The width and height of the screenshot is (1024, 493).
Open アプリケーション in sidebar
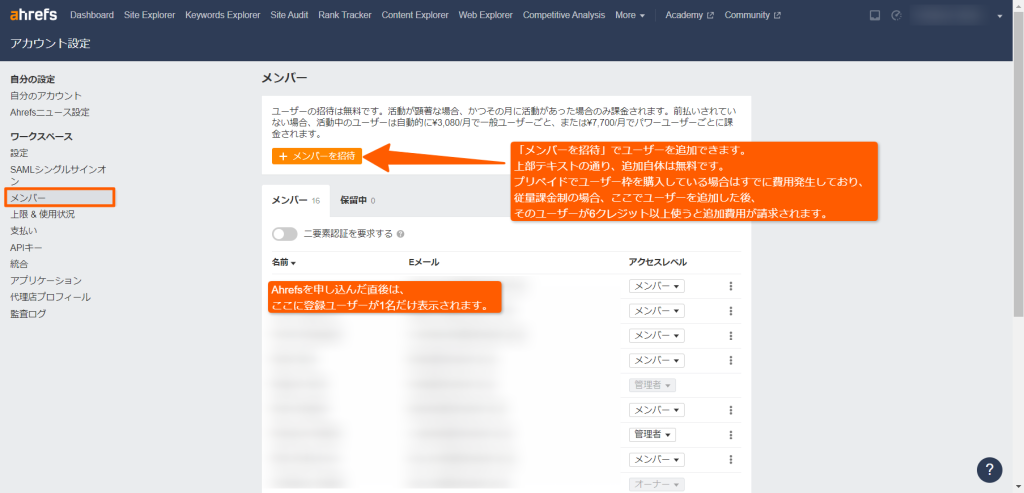46,281
